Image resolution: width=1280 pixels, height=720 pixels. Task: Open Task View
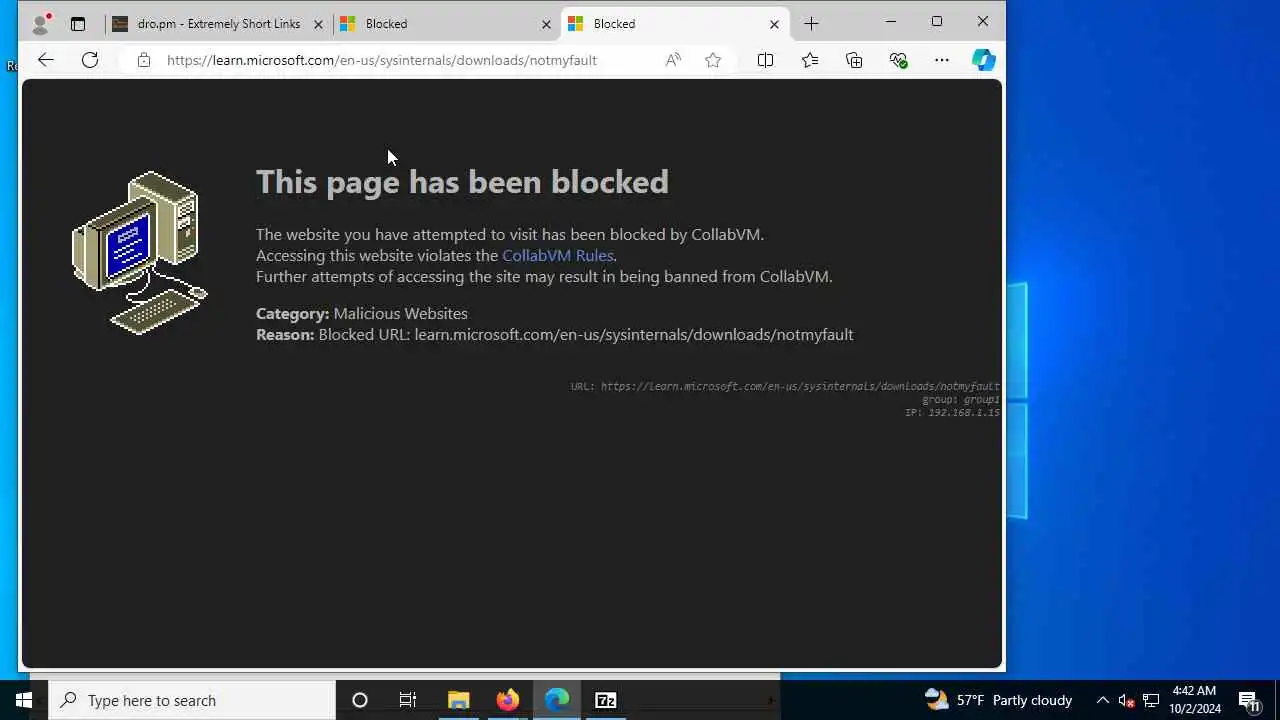point(408,700)
